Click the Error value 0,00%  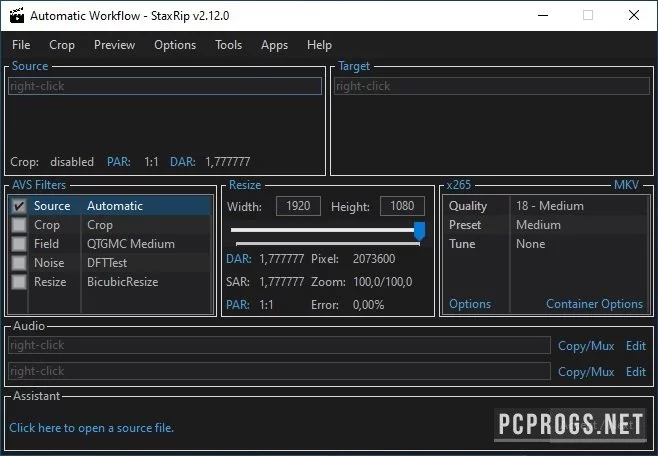(368, 305)
